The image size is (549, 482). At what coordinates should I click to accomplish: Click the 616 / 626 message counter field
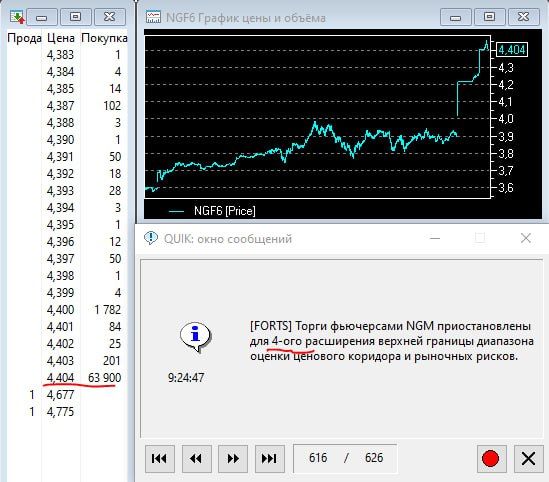(x=345, y=458)
